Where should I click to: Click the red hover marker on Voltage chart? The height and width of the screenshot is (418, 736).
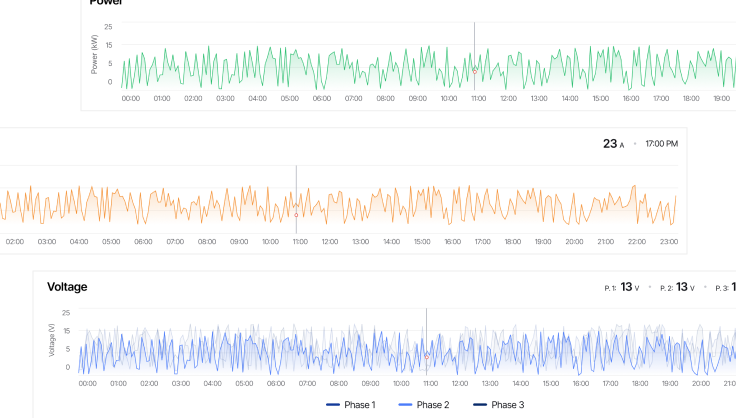[x=427, y=355]
